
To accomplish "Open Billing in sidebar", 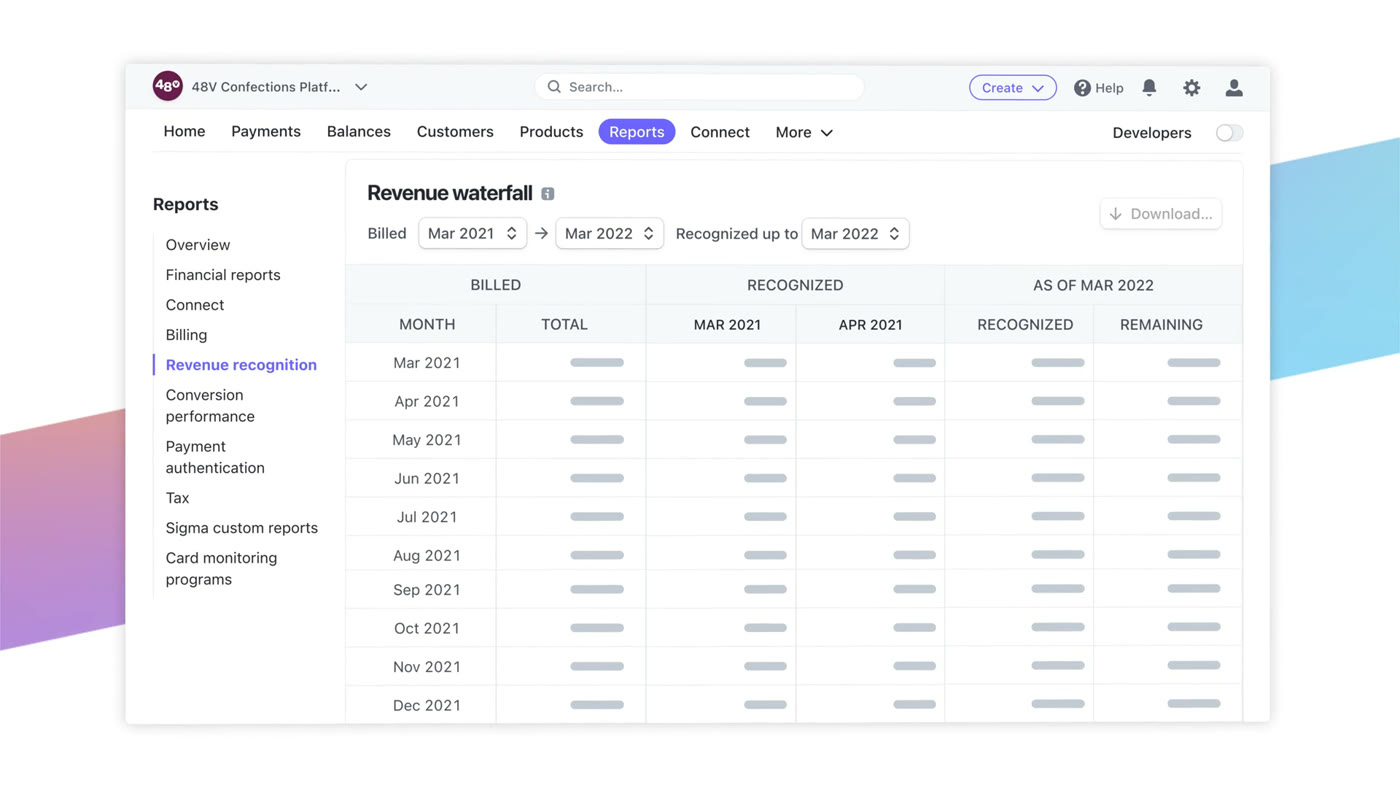I will [x=186, y=335].
